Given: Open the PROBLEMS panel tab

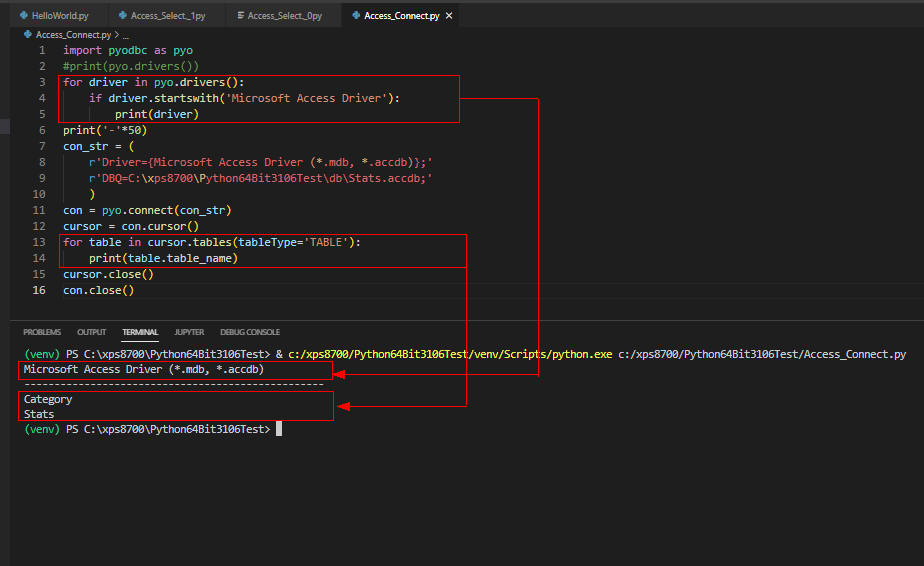Looking at the screenshot, I should [42, 332].
